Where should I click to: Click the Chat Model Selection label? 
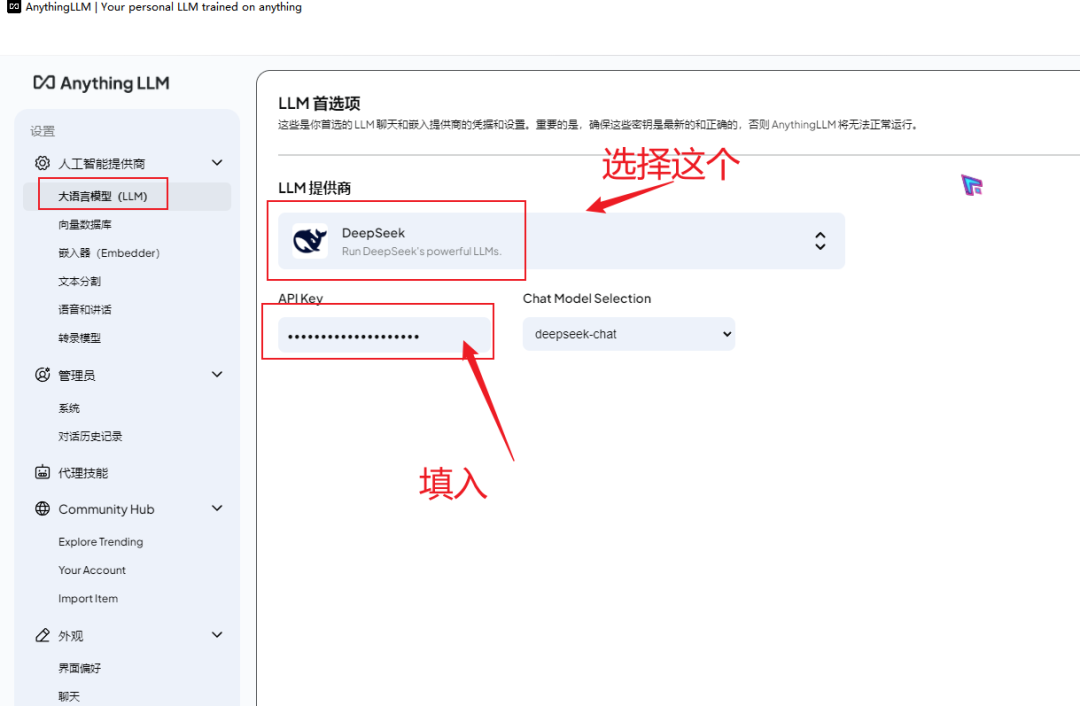click(587, 298)
